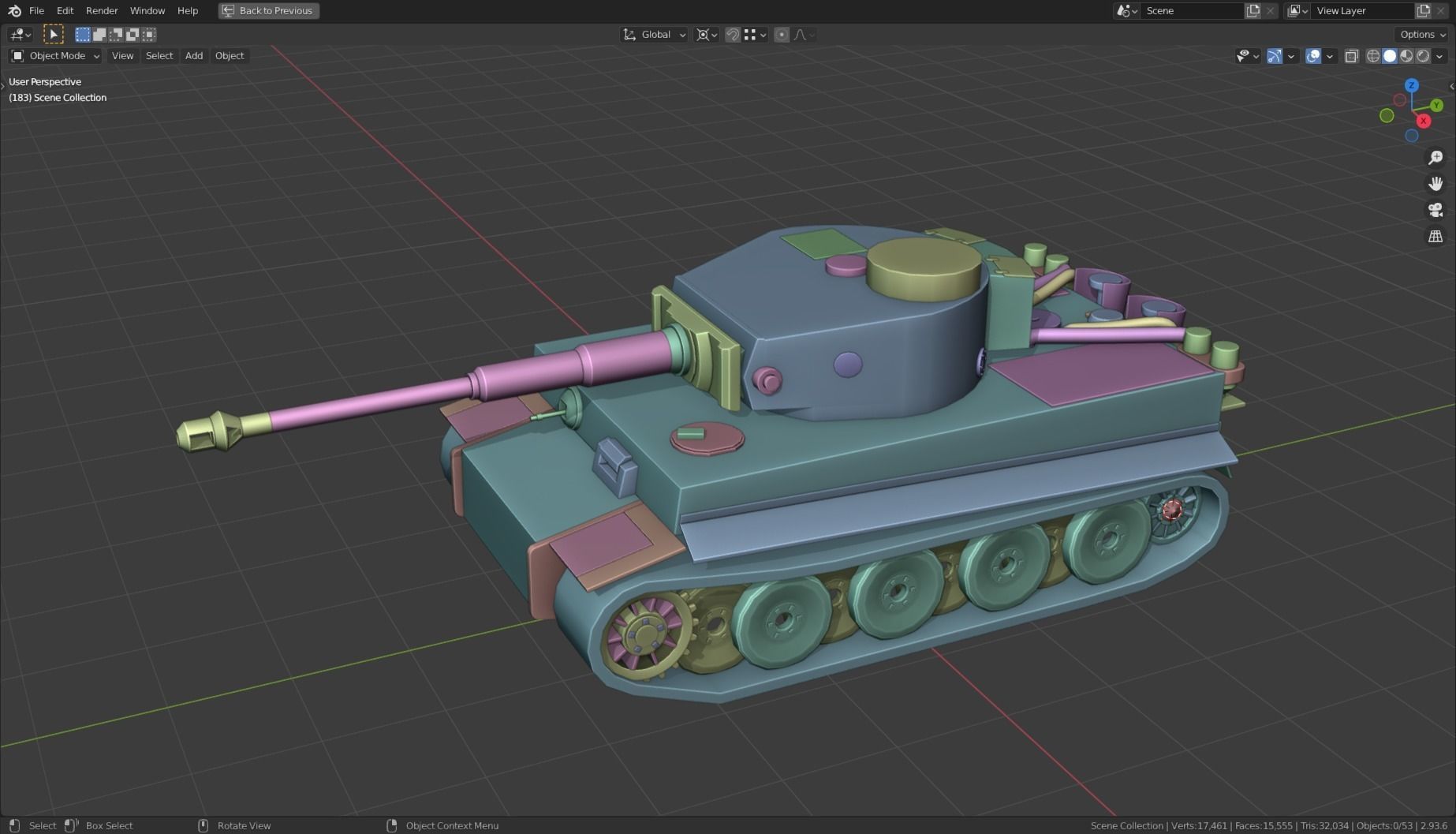Open the Window menu
Screen dimensions: 1456x834
click(147, 11)
